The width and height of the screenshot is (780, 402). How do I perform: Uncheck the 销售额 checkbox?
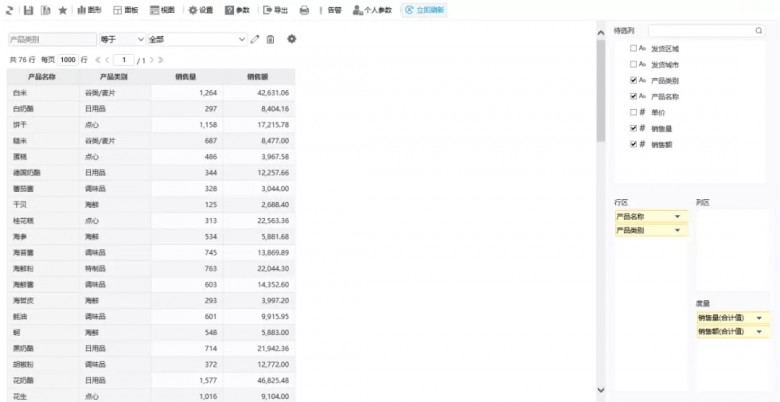coord(633,144)
